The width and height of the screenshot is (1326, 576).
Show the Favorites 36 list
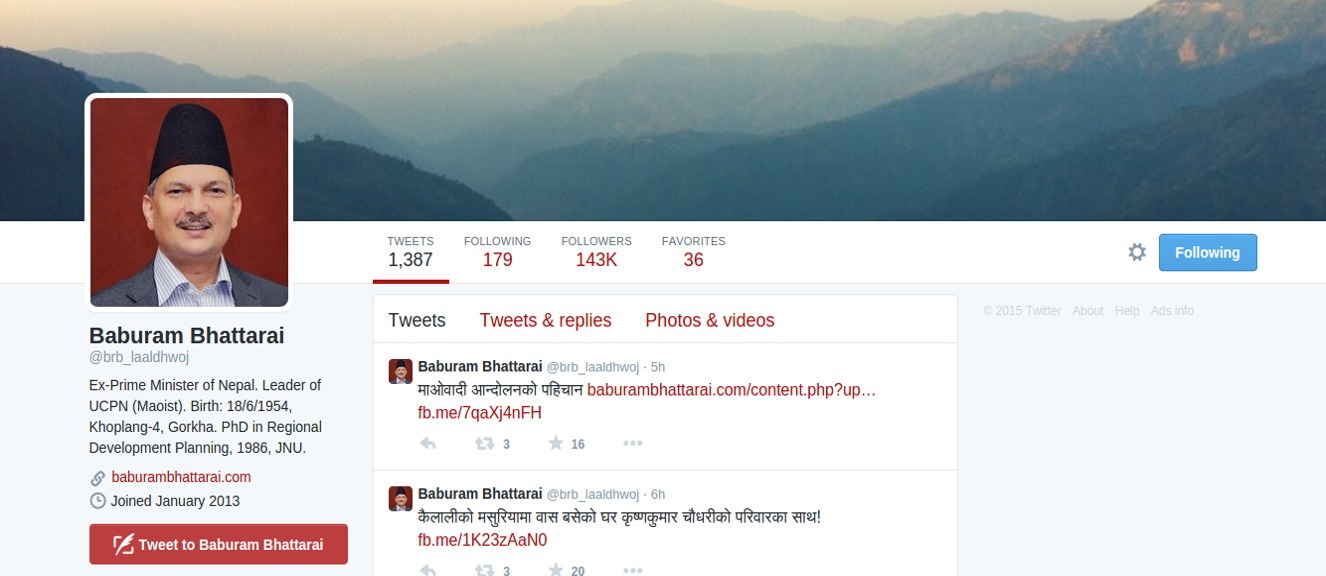click(x=693, y=252)
